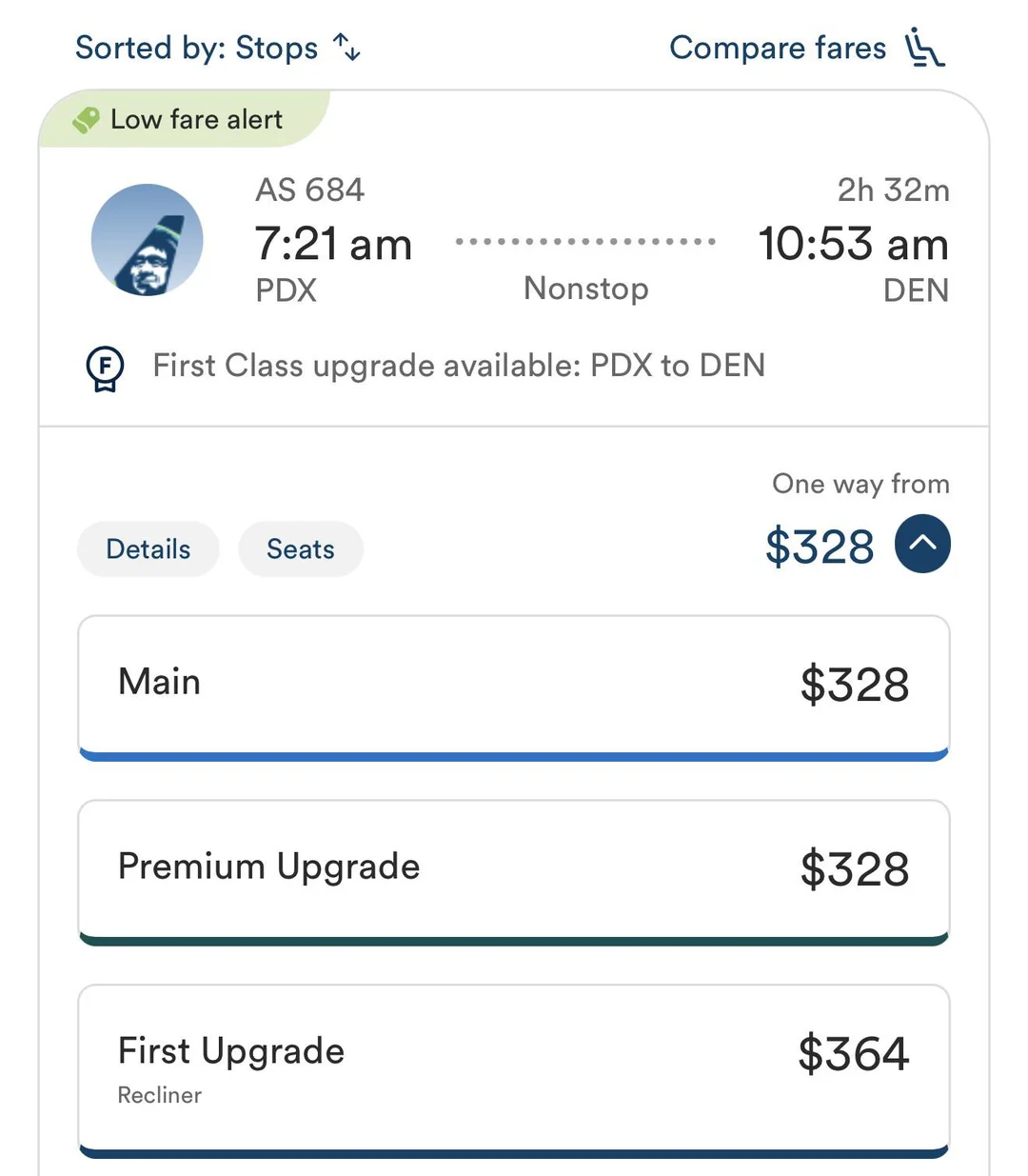Tap the Seats button

301,549
